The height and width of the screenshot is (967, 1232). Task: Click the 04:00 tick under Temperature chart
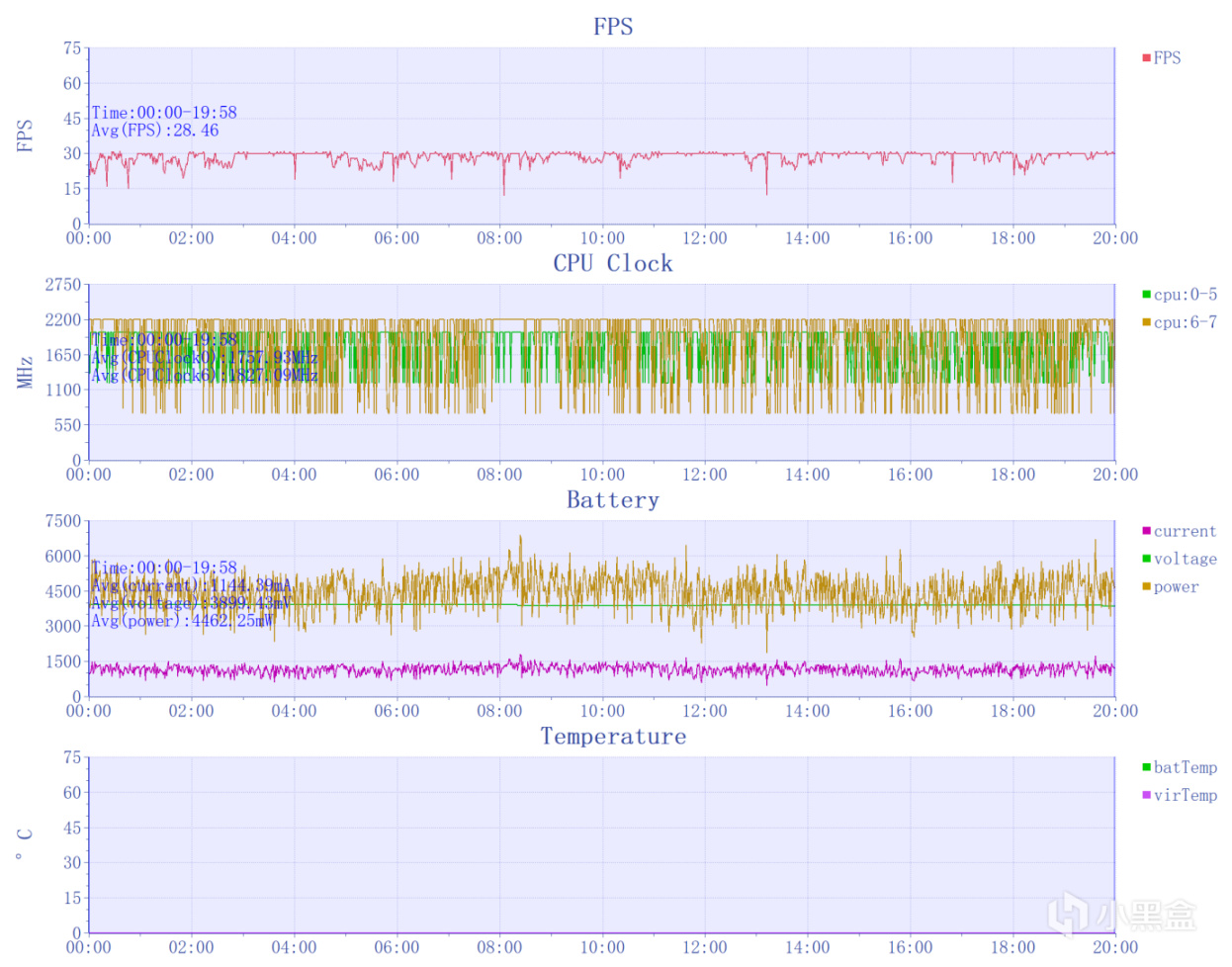[x=294, y=947]
